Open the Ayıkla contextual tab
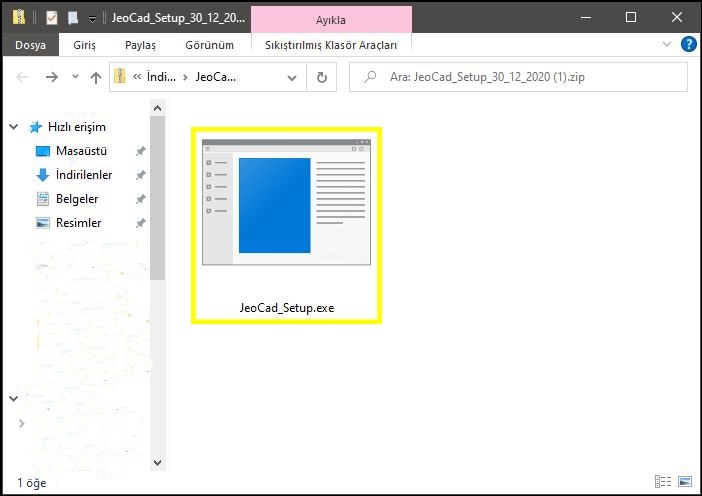 point(331,20)
